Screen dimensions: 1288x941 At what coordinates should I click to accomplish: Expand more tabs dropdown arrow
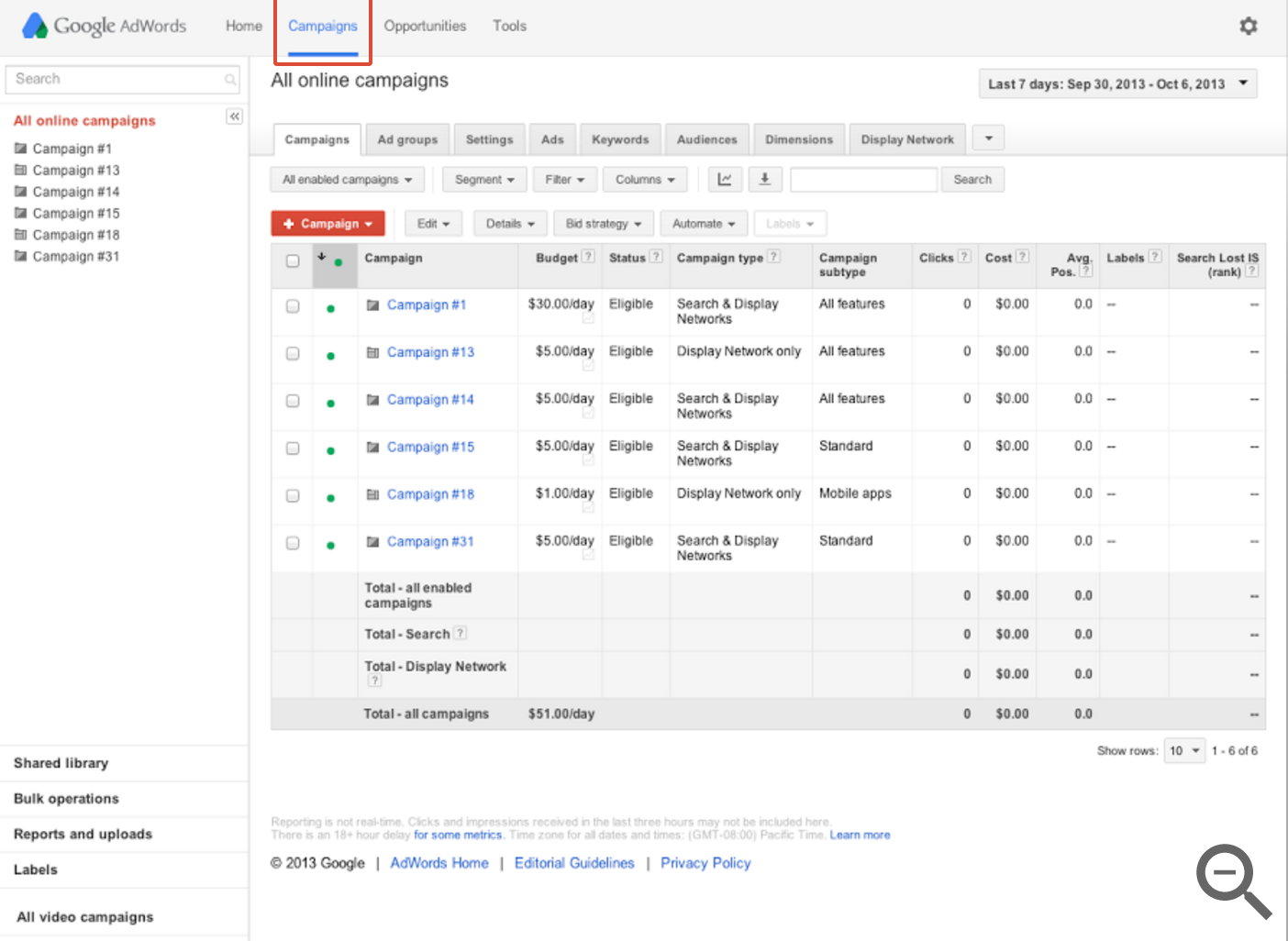point(988,138)
